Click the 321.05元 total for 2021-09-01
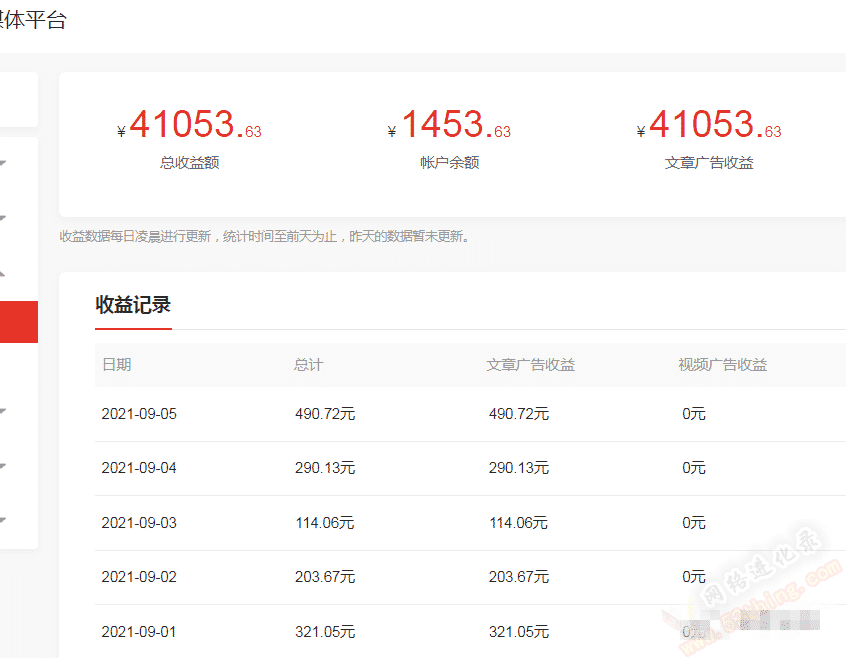This screenshot has height=658, width=846. point(325,632)
